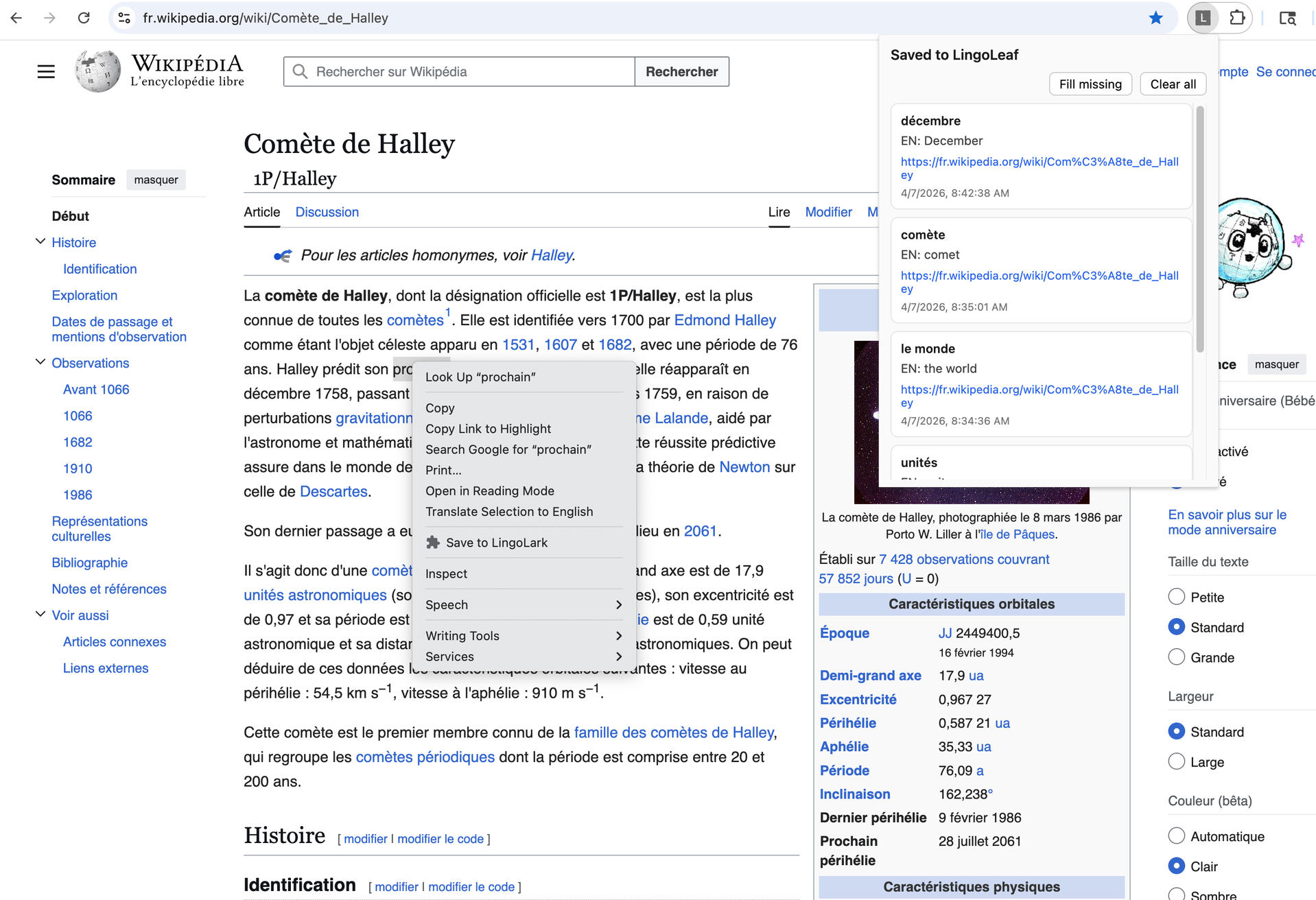
Task: Reload the page with refresh icon
Action: pyautogui.click(x=84, y=18)
